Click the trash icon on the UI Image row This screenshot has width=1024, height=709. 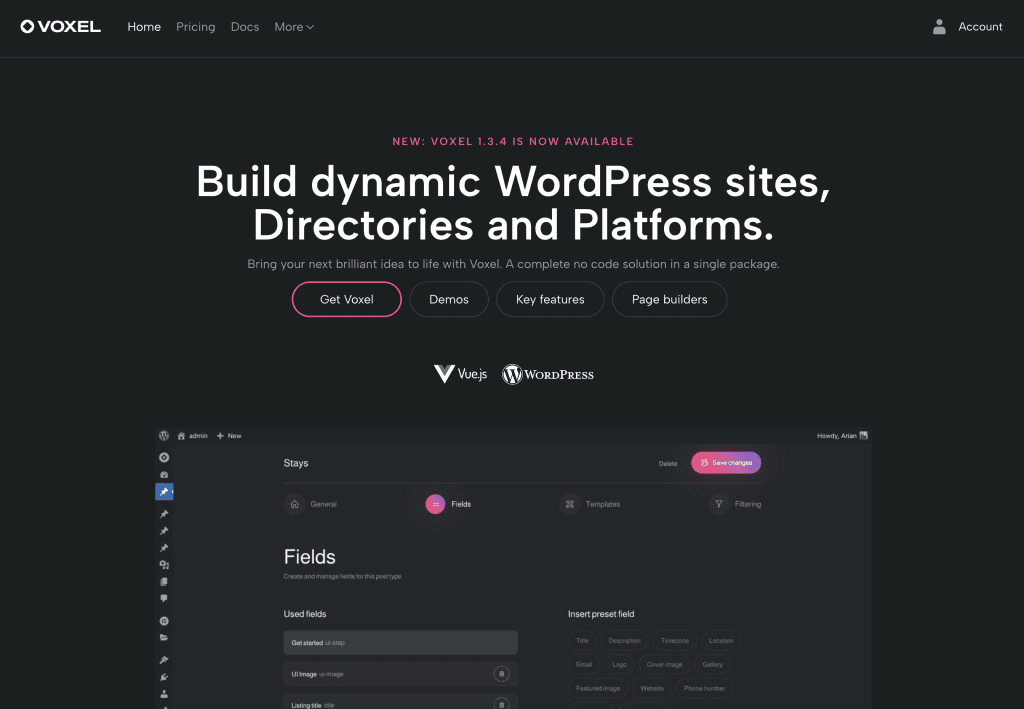[502, 674]
